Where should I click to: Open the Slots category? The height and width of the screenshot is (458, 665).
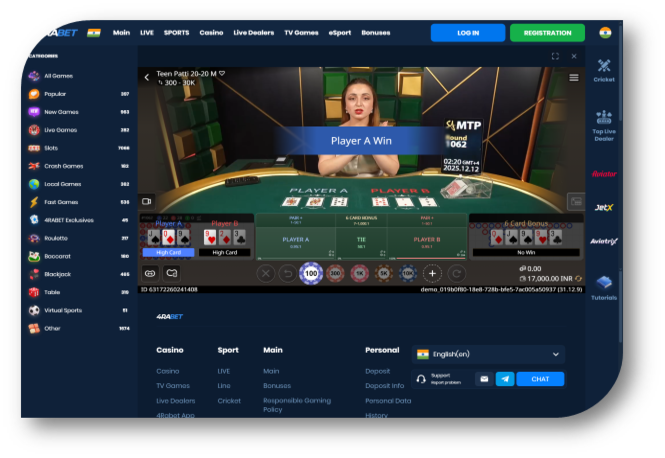(x=79, y=148)
